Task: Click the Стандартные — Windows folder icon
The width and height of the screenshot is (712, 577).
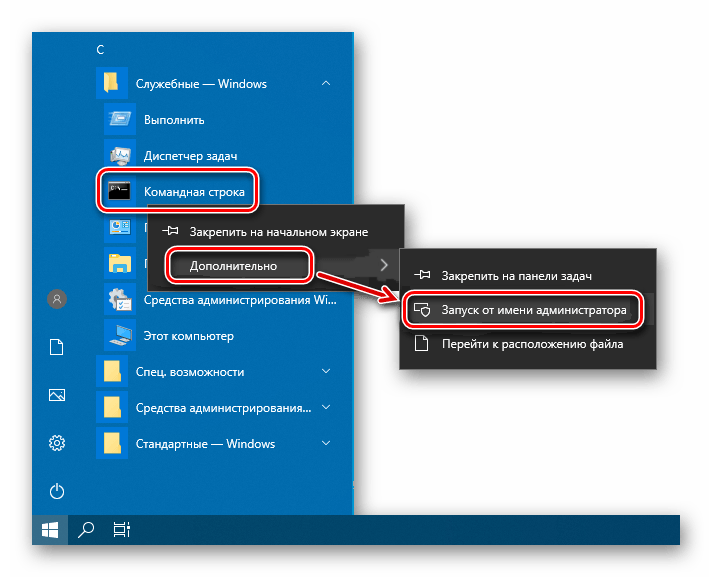Action: (112, 444)
